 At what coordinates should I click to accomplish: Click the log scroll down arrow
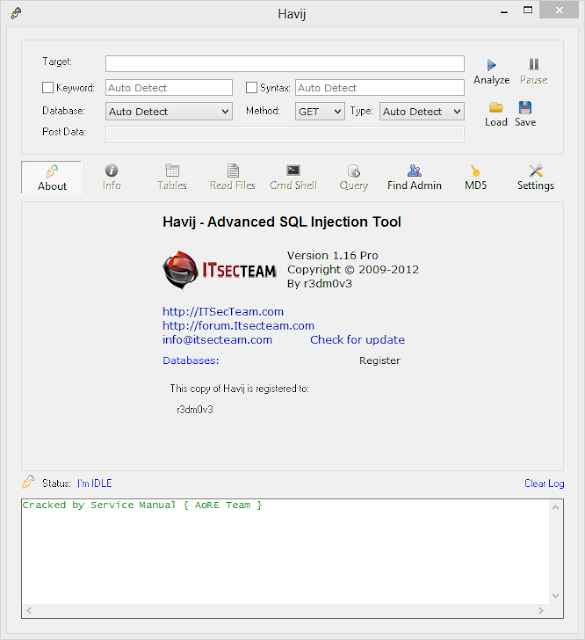pyautogui.click(x=555, y=596)
